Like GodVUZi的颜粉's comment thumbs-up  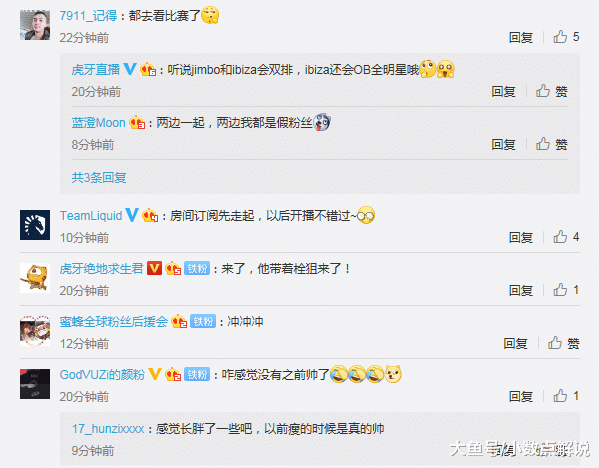[560, 396]
